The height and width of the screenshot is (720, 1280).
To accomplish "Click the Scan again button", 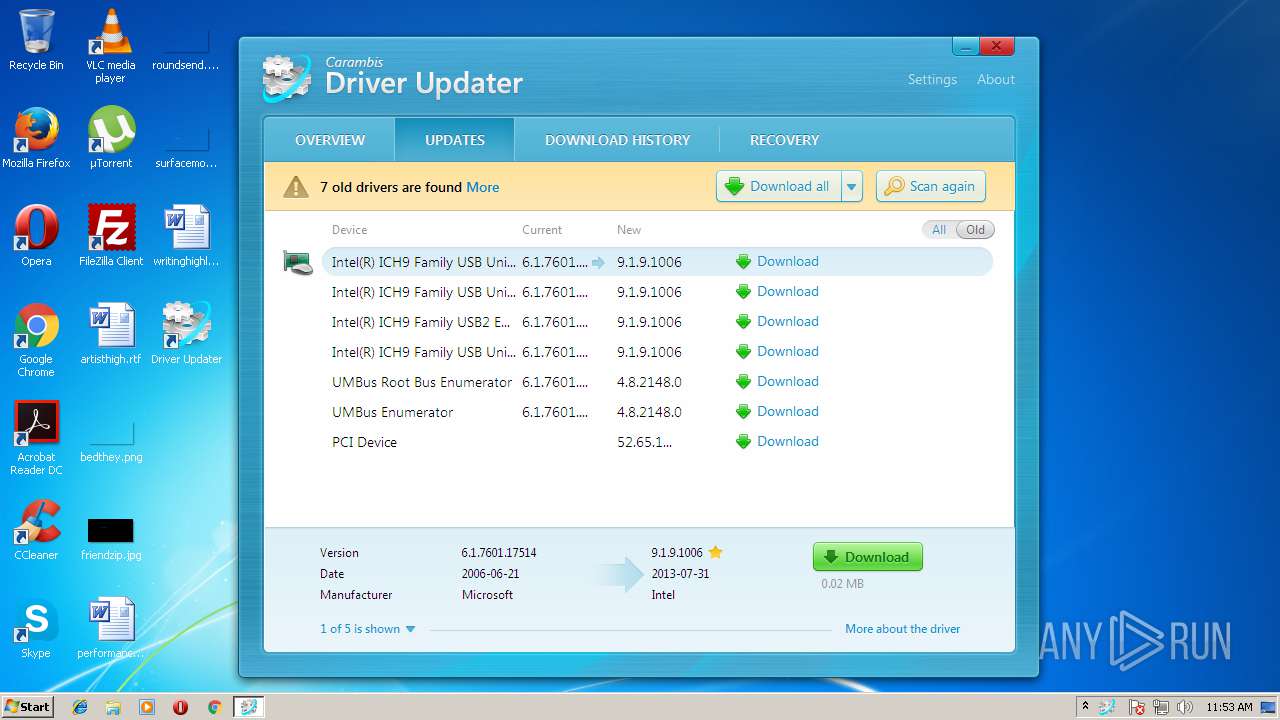I will (931, 187).
